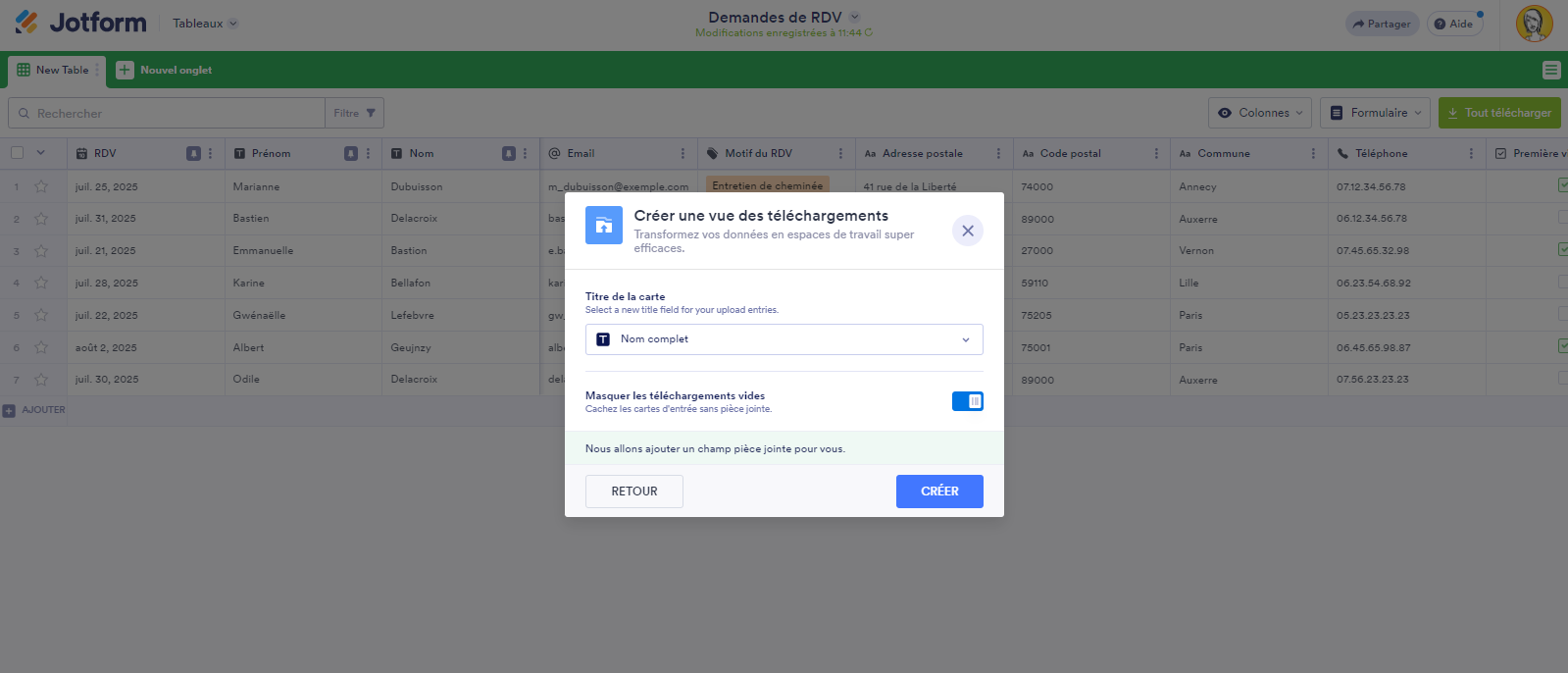Click Tout télécharger button
Screen dimensions: 1568x673
[x=1499, y=113]
